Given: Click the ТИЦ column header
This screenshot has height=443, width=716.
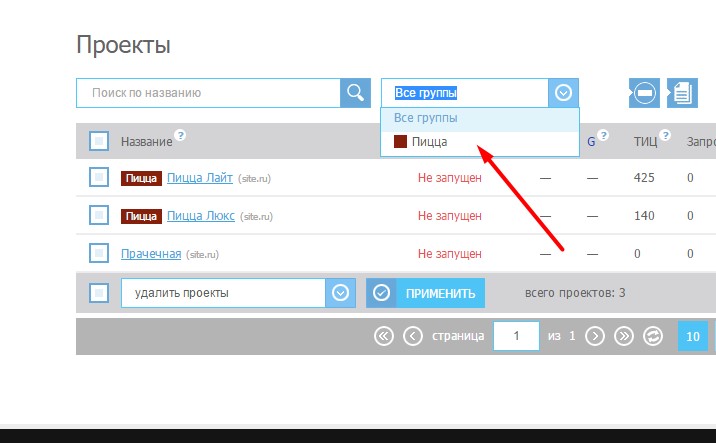Looking at the screenshot, I should point(645,142).
